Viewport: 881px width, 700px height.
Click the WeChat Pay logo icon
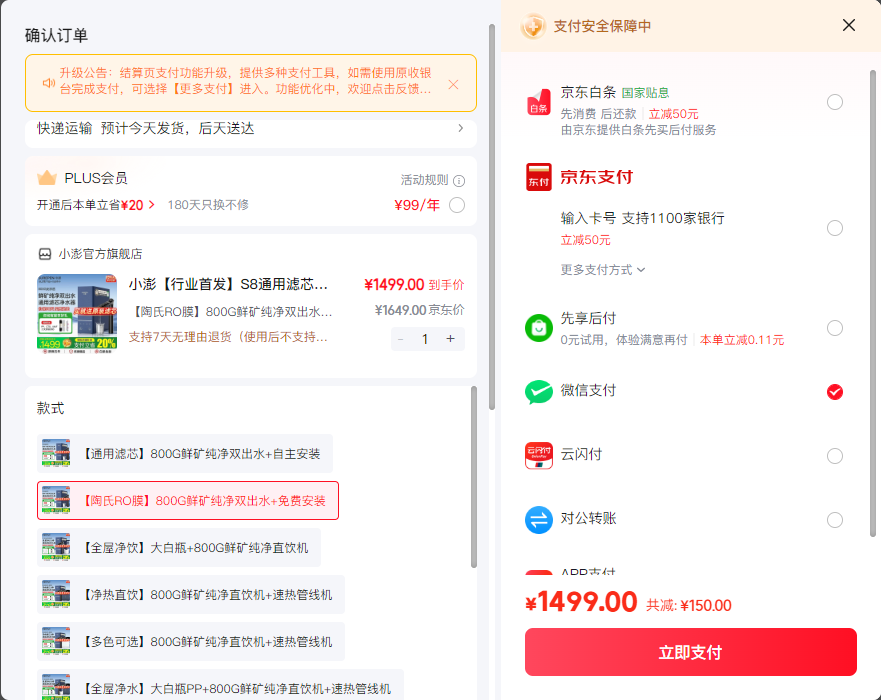point(538,392)
